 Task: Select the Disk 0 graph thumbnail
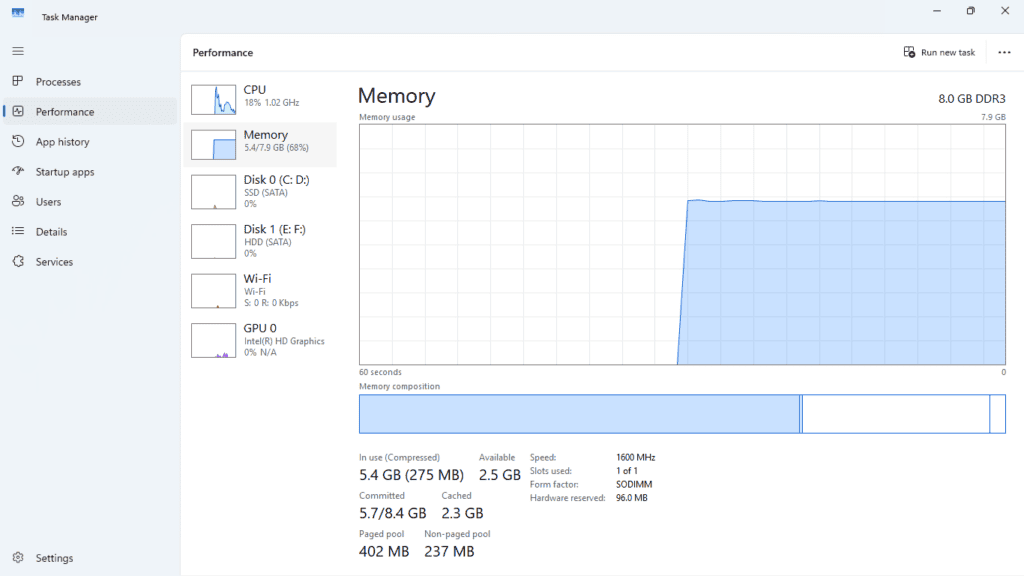click(214, 192)
